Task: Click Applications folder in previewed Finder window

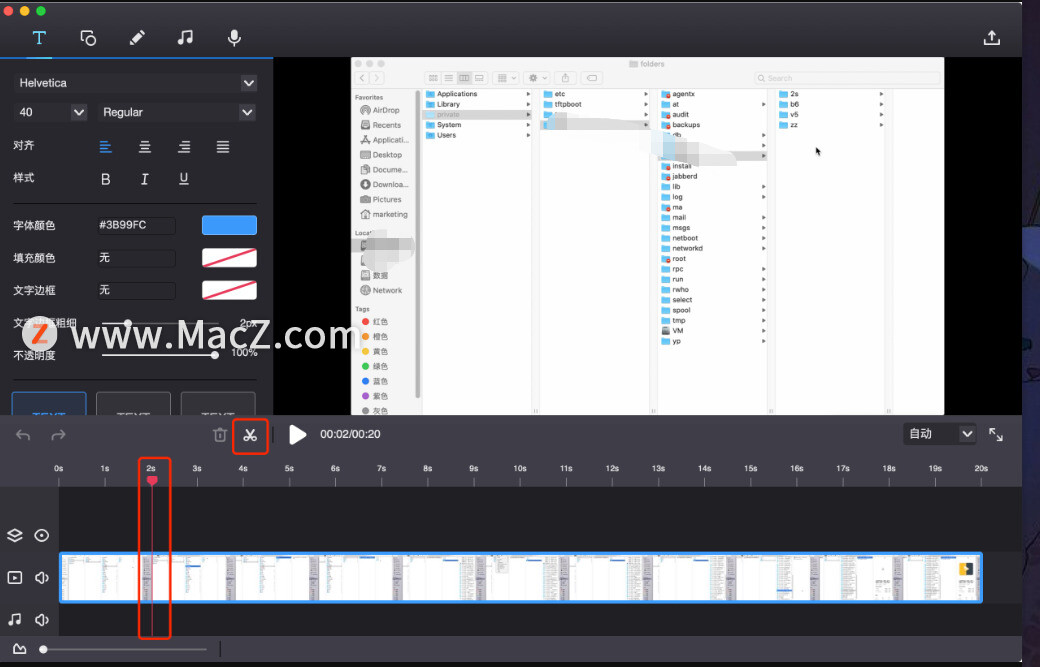Action: click(x=457, y=94)
